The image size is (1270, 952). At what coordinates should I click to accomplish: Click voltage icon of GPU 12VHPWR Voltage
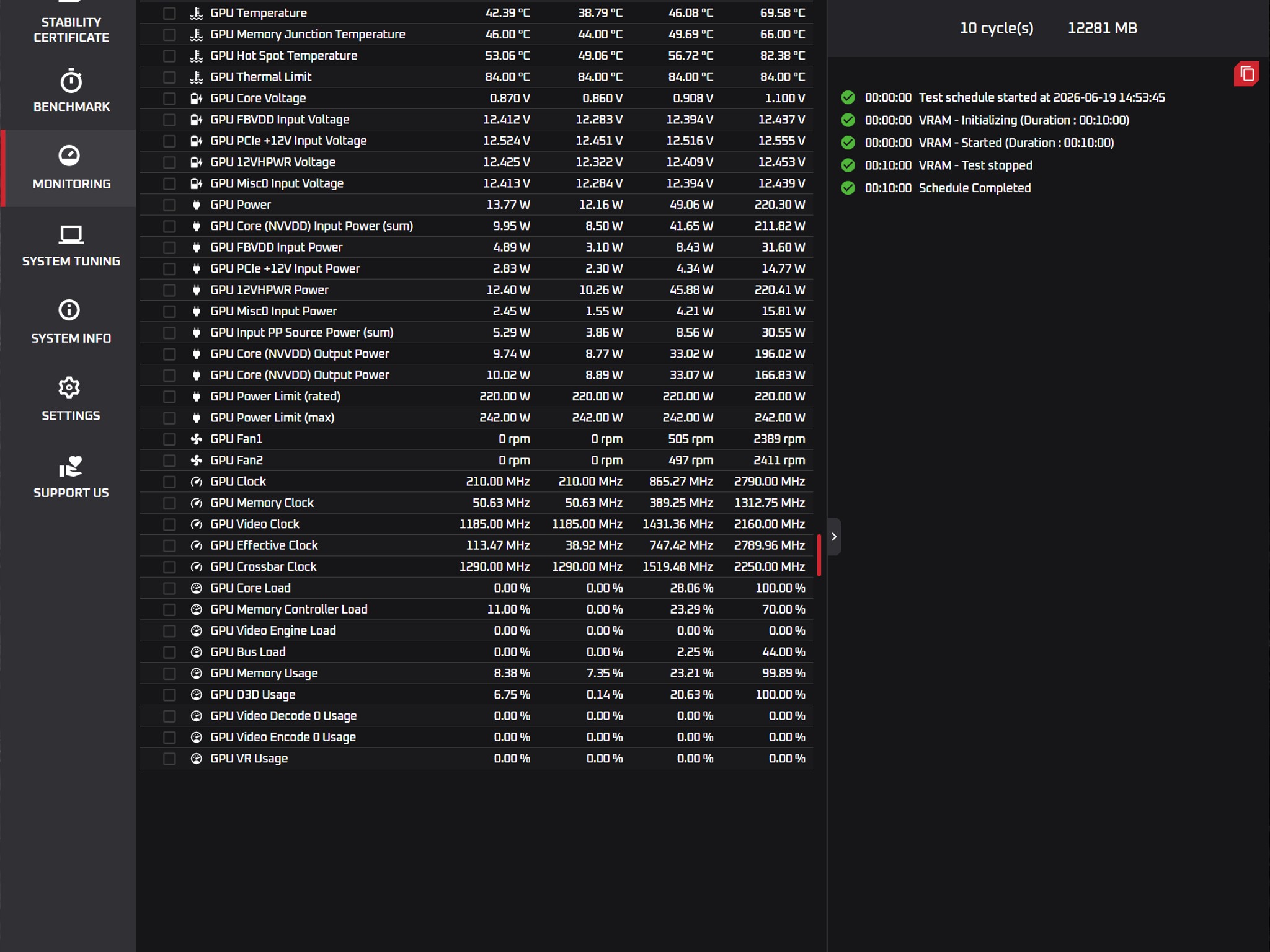[x=196, y=162]
